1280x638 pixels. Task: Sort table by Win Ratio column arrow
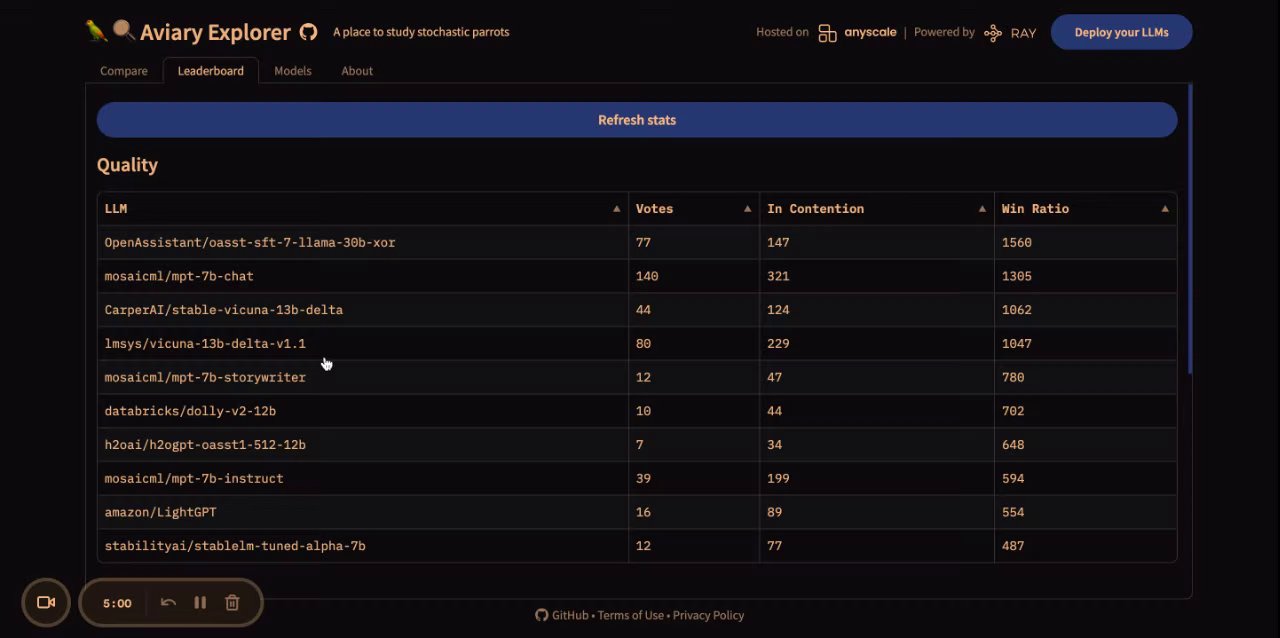coord(1165,209)
